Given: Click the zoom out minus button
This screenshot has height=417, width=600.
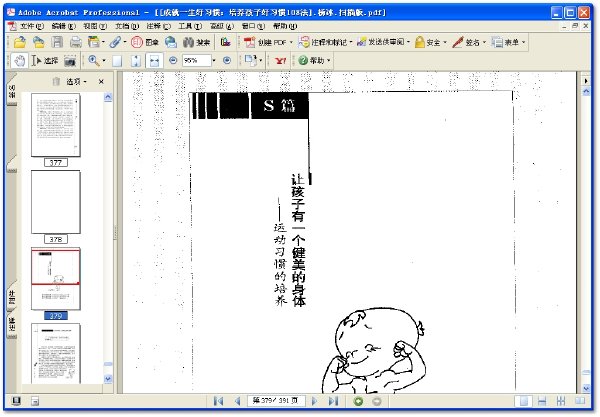Looking at the screenshot, I should point(173,60).
